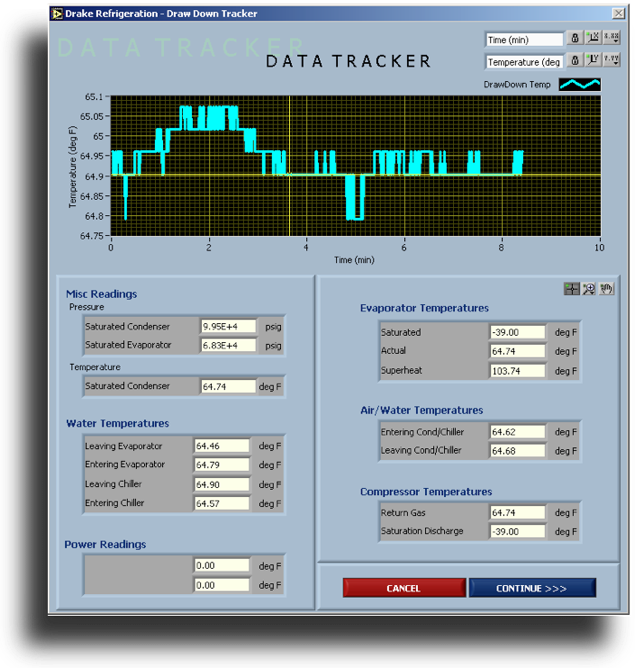Click the Temperature axis name field

tap(524, 62)
